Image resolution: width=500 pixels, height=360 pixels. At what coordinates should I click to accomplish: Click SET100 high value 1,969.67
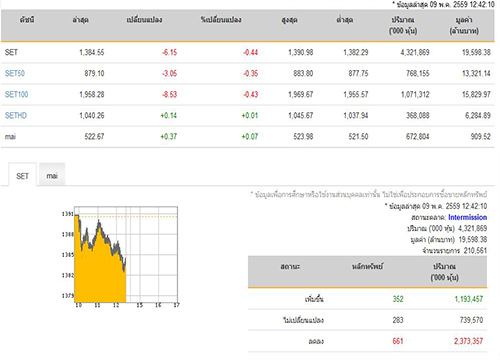pyautogui.click(x=301, y=94)
